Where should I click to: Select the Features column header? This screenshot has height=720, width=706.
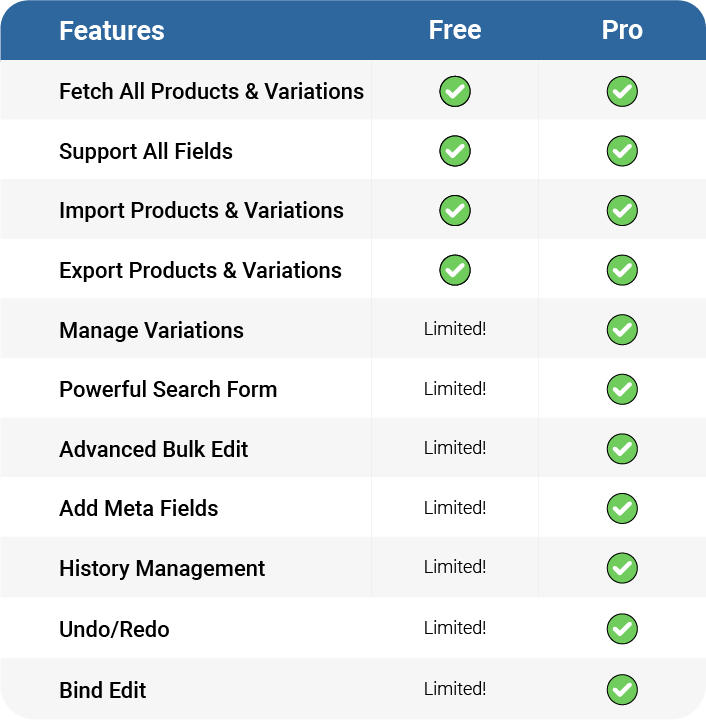pyautogui.click(x=112, y=31)
